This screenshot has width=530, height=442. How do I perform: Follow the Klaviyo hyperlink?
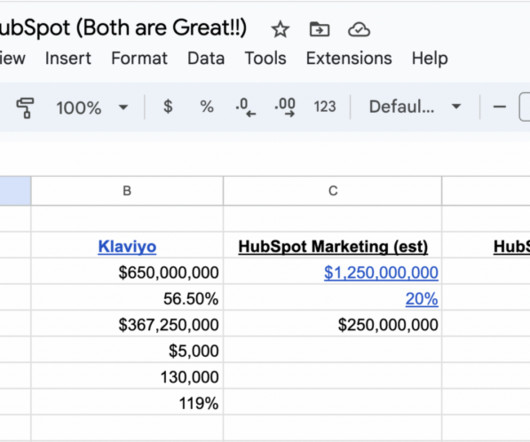click(127, 246)
